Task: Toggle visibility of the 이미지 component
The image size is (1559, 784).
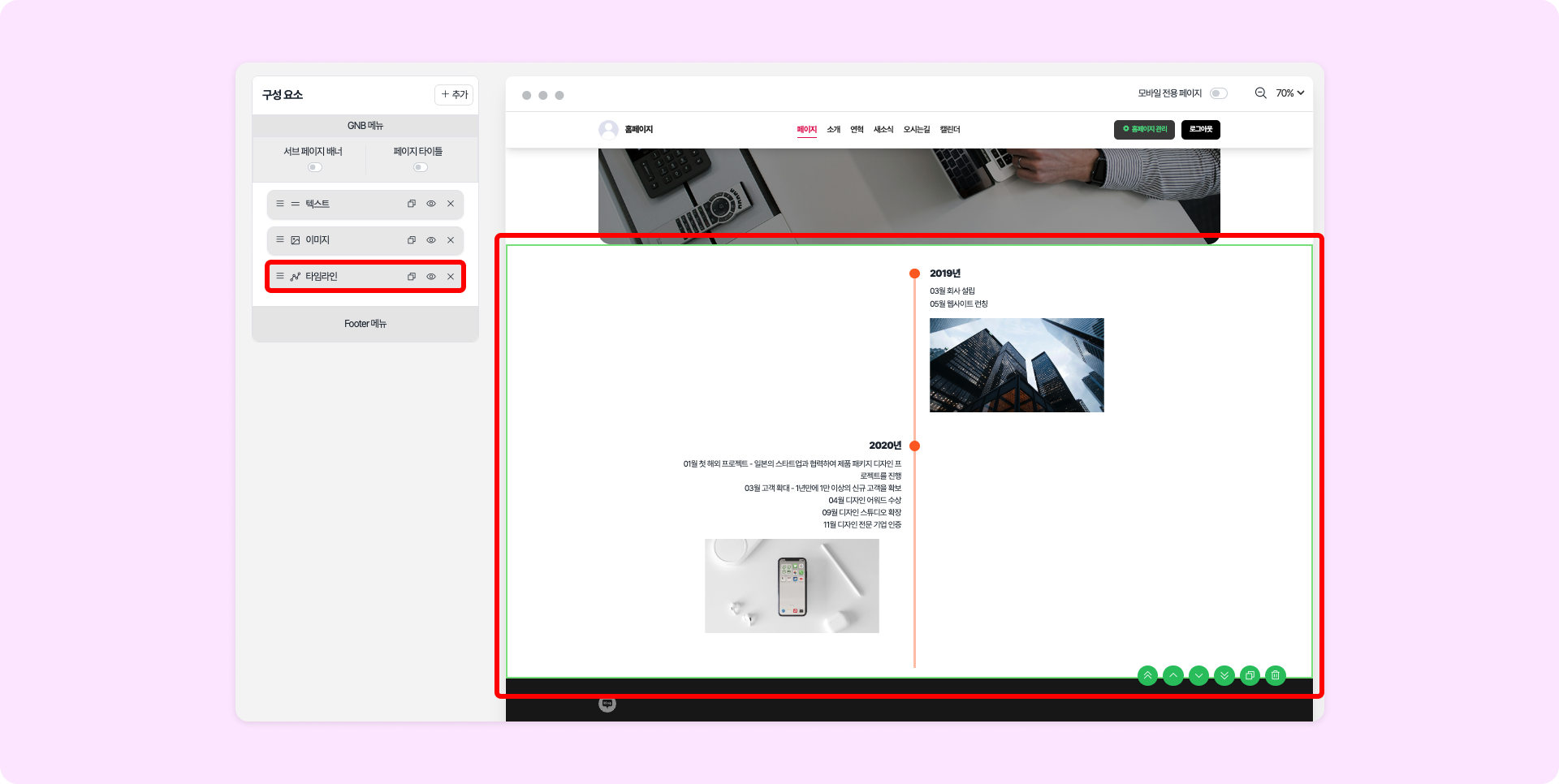Action: pos(431,240)
